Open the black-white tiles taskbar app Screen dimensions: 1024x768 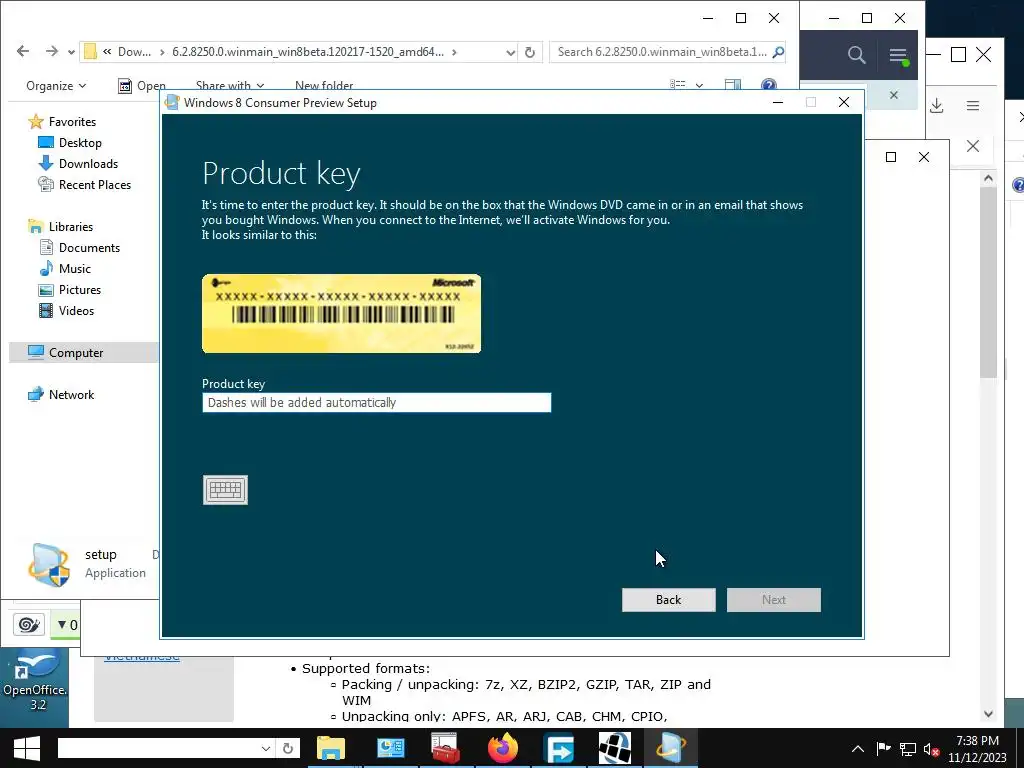[615, 748]
